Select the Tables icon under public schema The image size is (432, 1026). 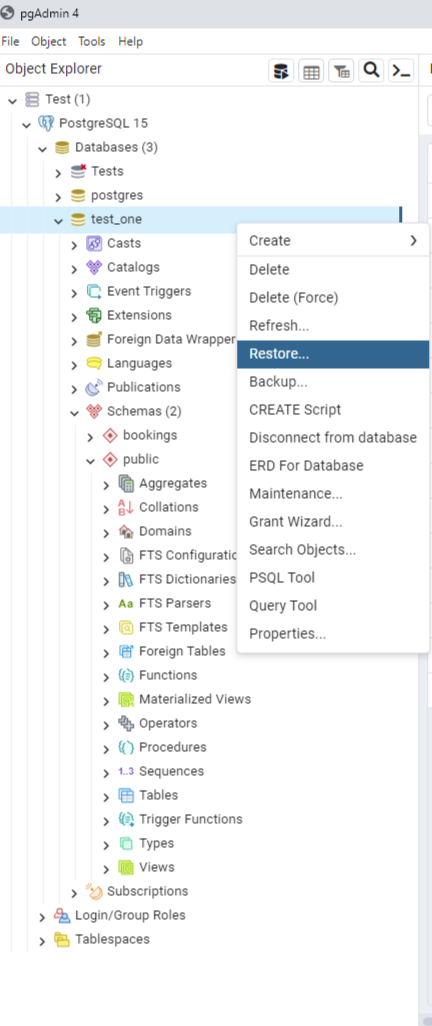pos(126,795)
